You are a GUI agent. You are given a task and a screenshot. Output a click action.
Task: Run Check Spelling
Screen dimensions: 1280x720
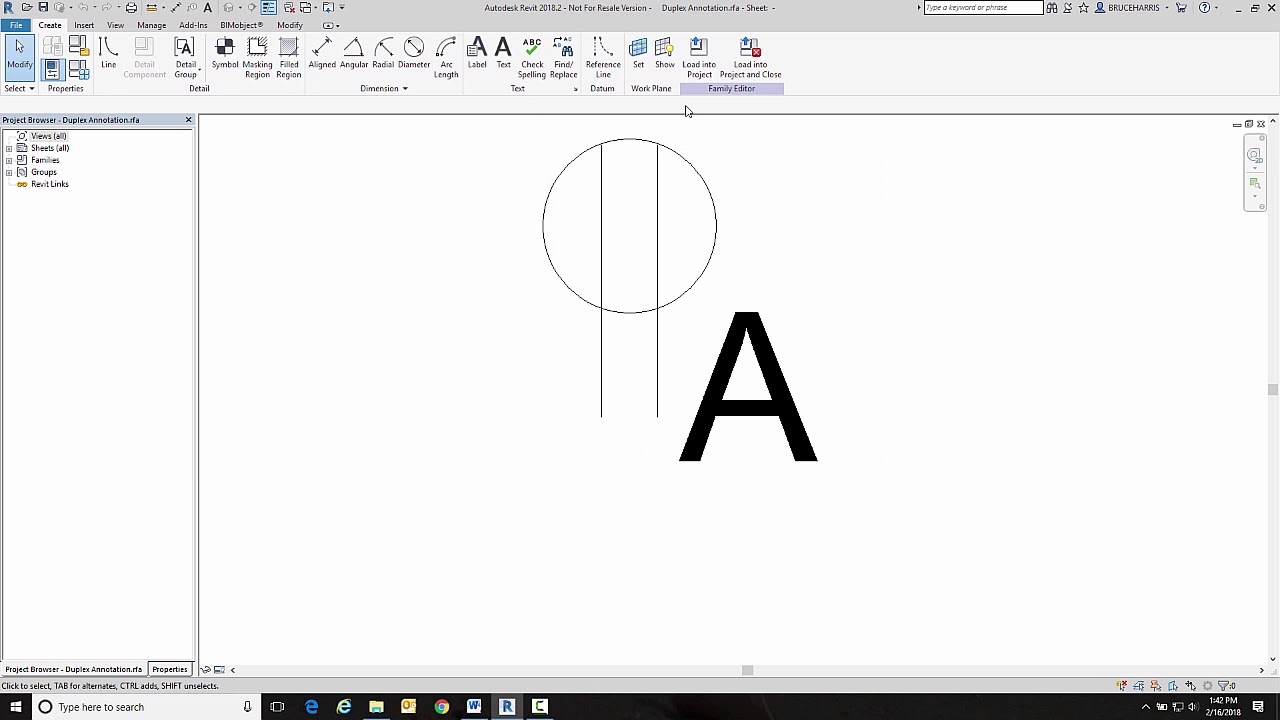coord(532,58)
